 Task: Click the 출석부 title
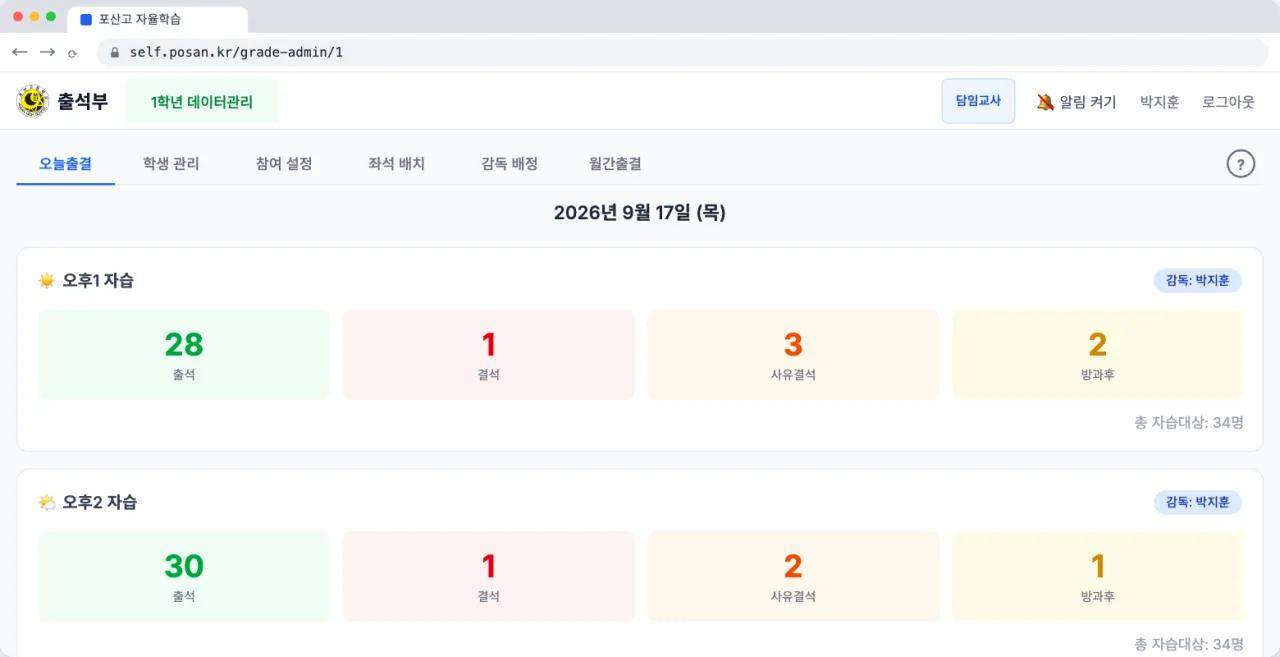tap(82, 101)
